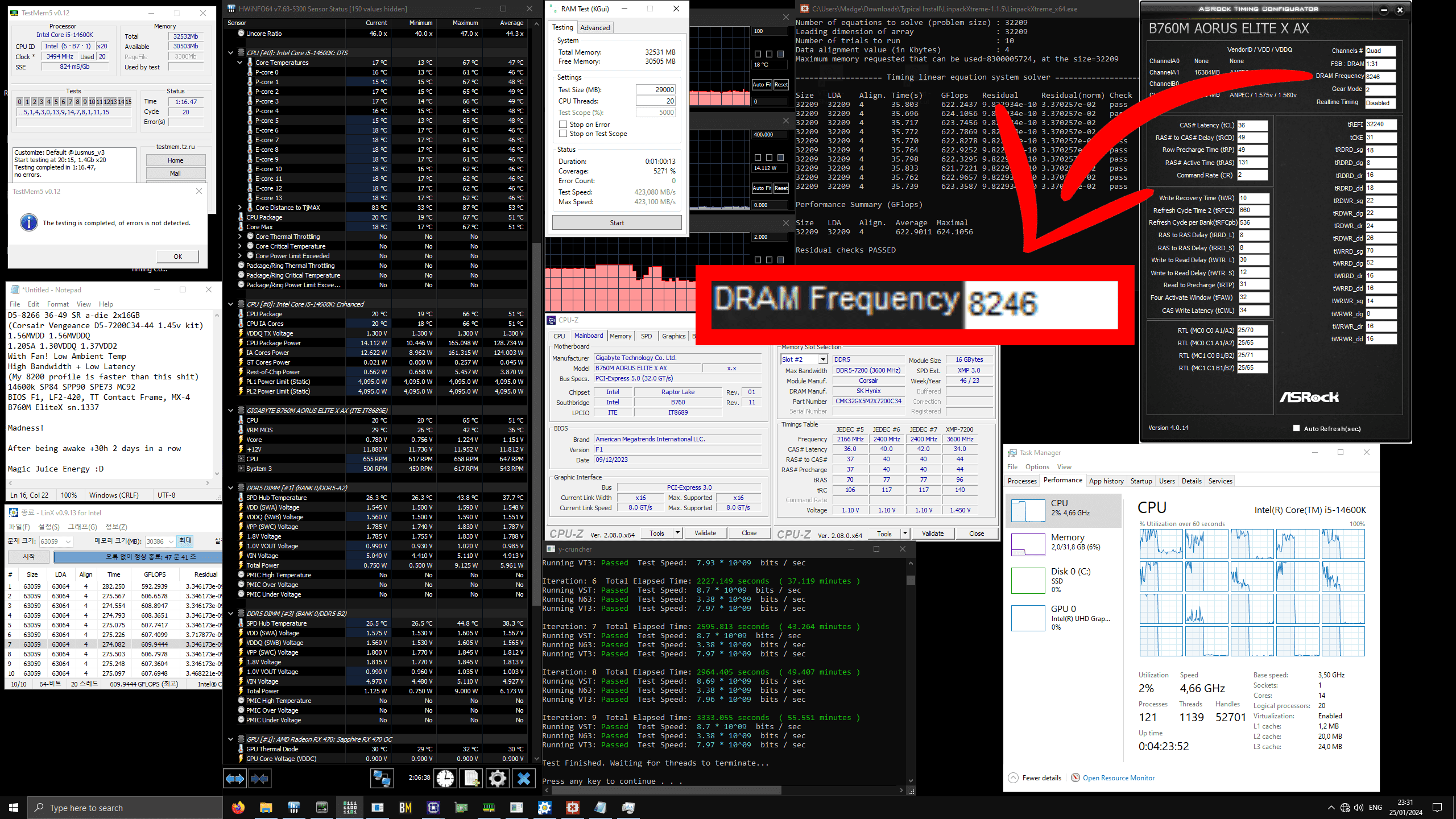Image resolution: width=1456 pixels, height=819 pixels.
Task: Click blue color swatch in 18 °C graph
Action: (x=780, y=53)
